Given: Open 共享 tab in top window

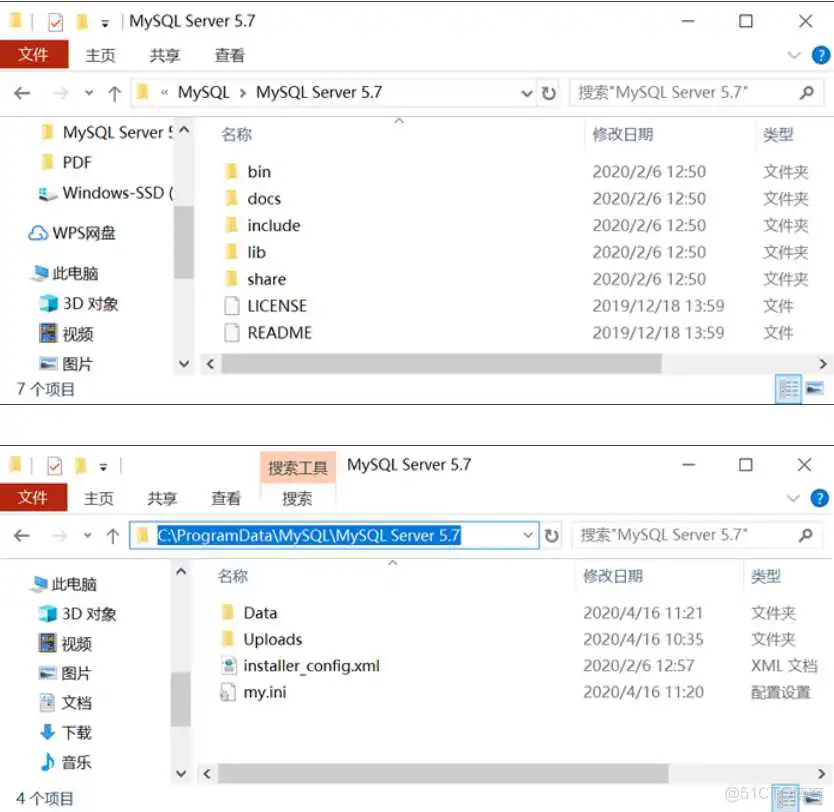Looking at the screenshot, I should 164,55.
